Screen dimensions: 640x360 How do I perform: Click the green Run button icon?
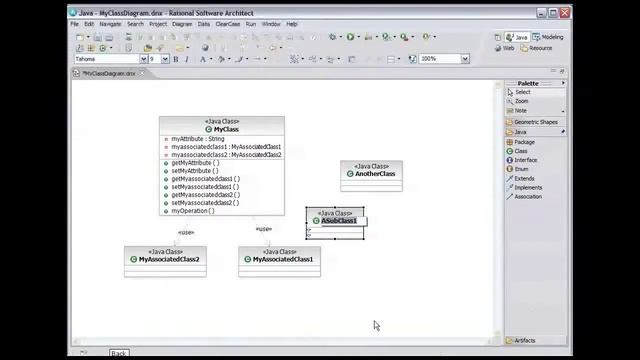[350, 37]
